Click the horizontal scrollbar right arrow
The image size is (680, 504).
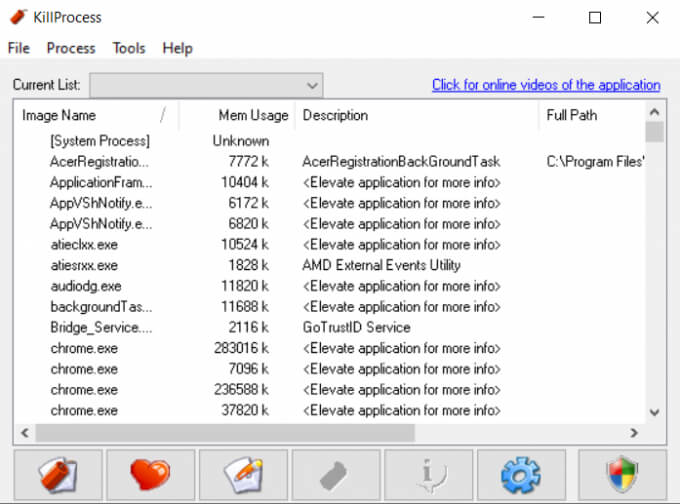(634, 432)
